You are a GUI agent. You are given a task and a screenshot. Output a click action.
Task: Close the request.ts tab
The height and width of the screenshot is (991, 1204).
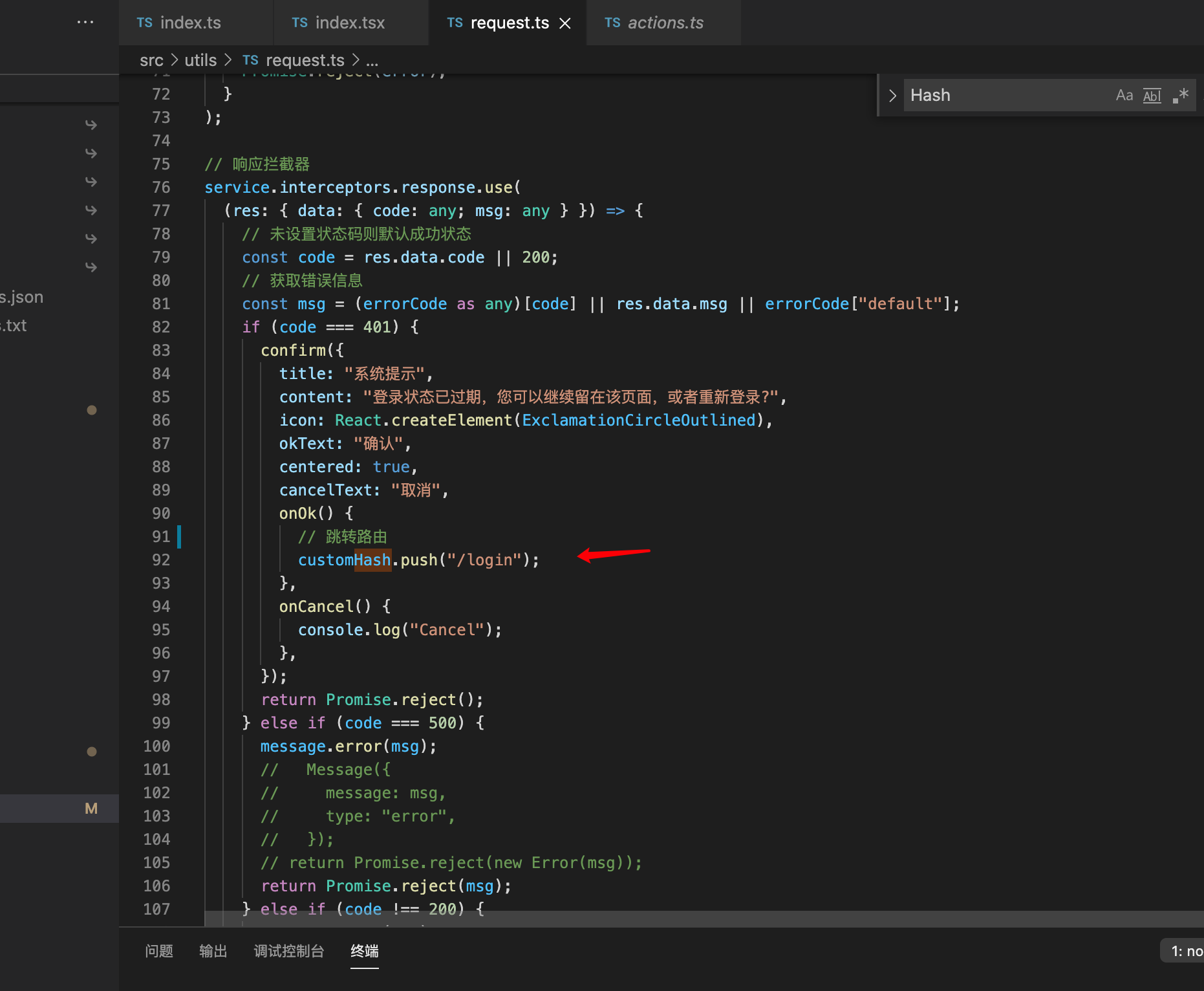coord(565,23)
